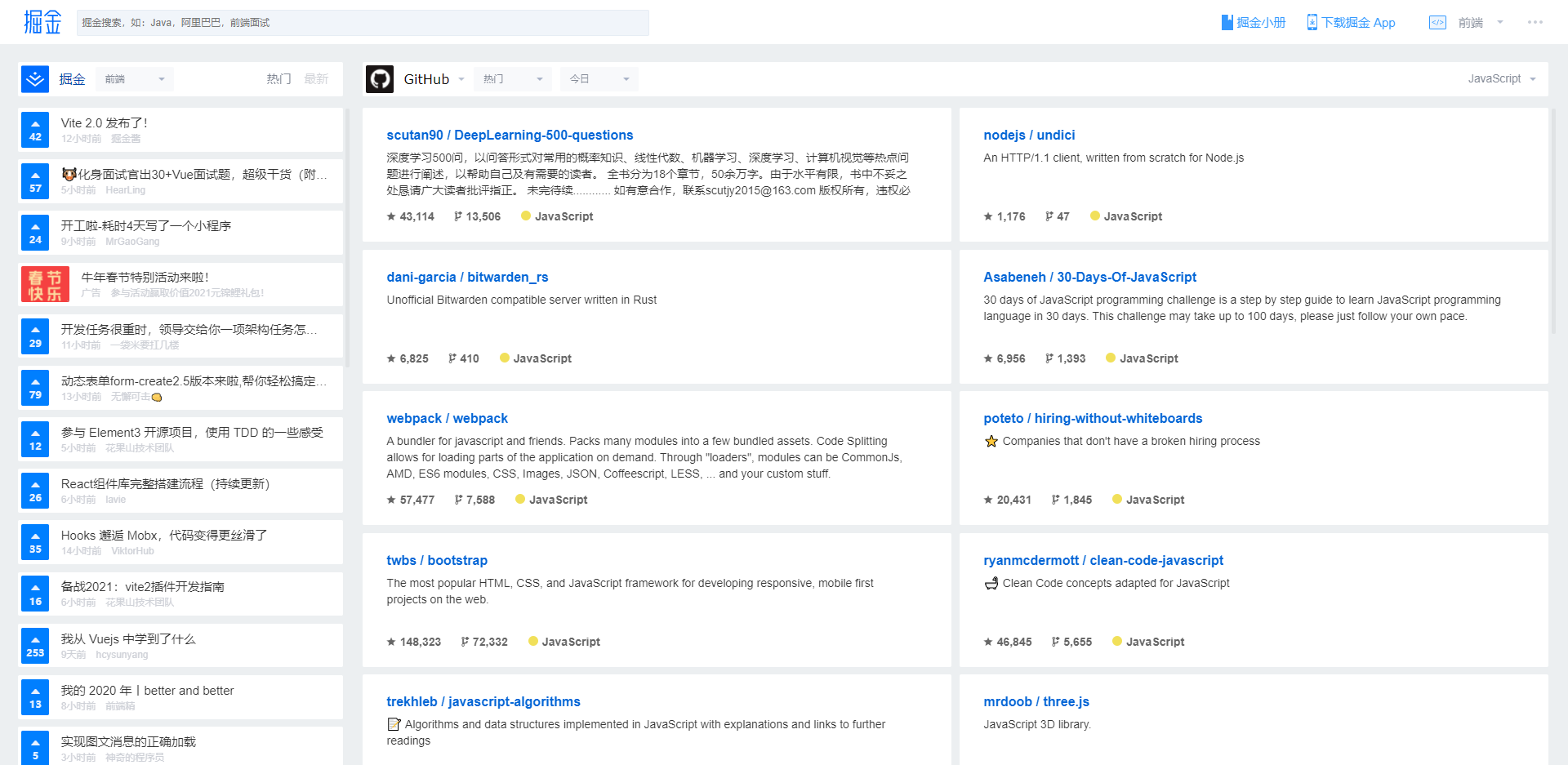The height and width of the screenshot is (765, 1568).
Task: Click author hcysunyang under Vuejs article
Action: click(x=122, y=655)
